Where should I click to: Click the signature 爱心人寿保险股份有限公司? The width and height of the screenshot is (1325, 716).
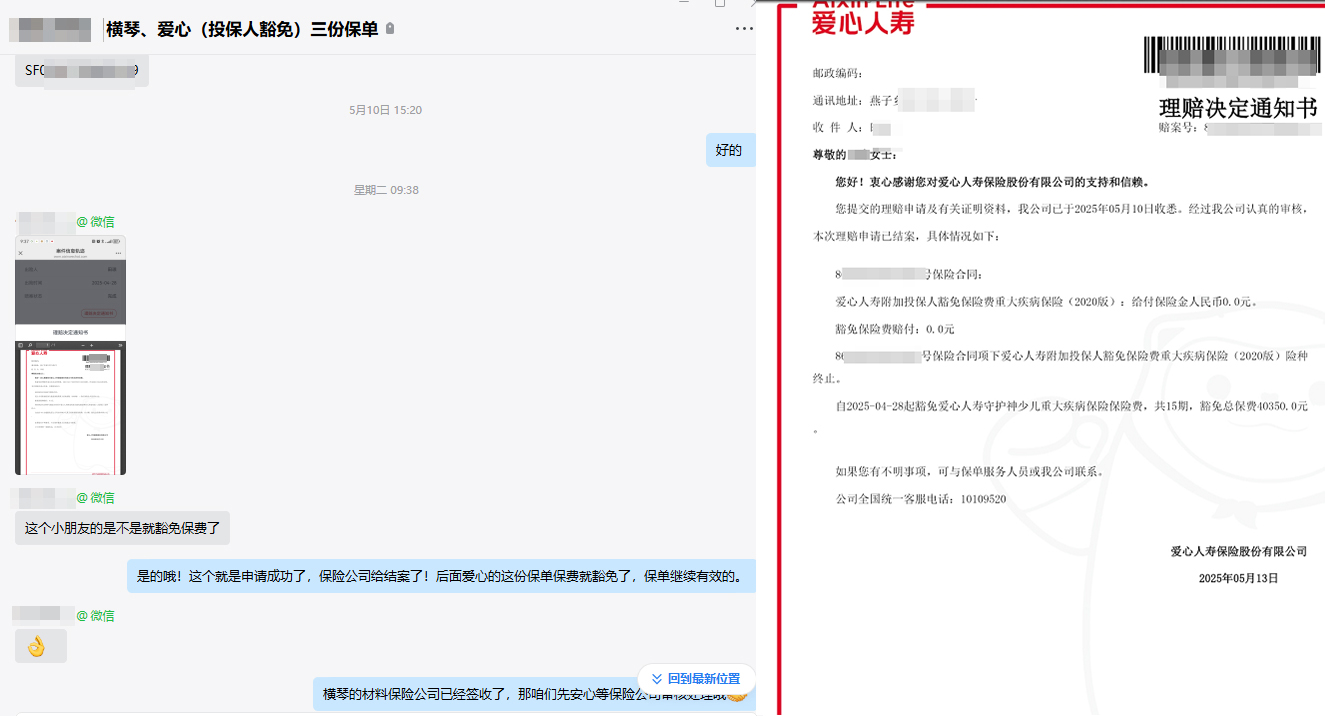click(x=1239, y=551)
